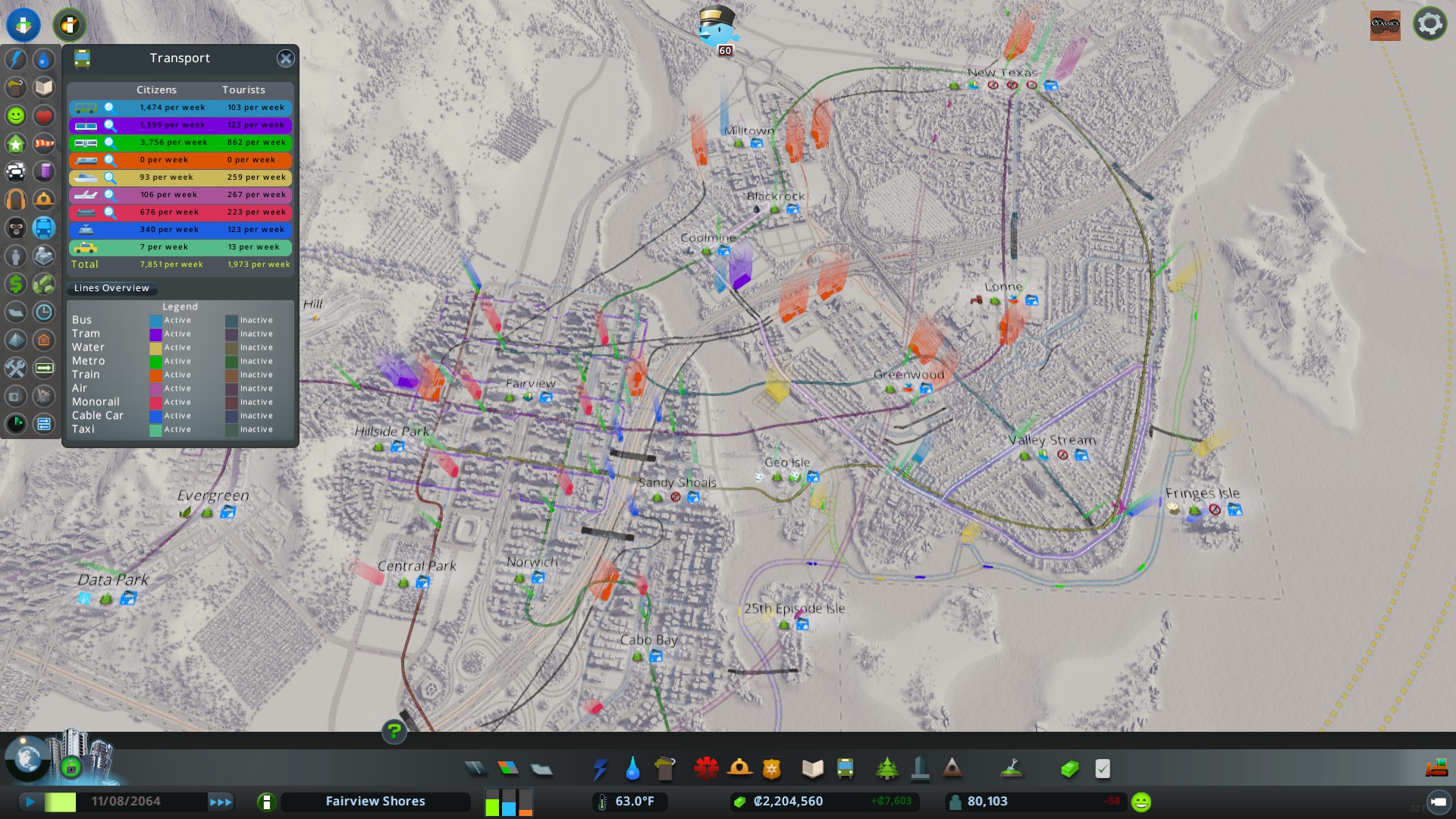The height and width of the screenshot is (819, 1456).
Task: Open the Natural resources info view
Action: (x=44, y=284)
